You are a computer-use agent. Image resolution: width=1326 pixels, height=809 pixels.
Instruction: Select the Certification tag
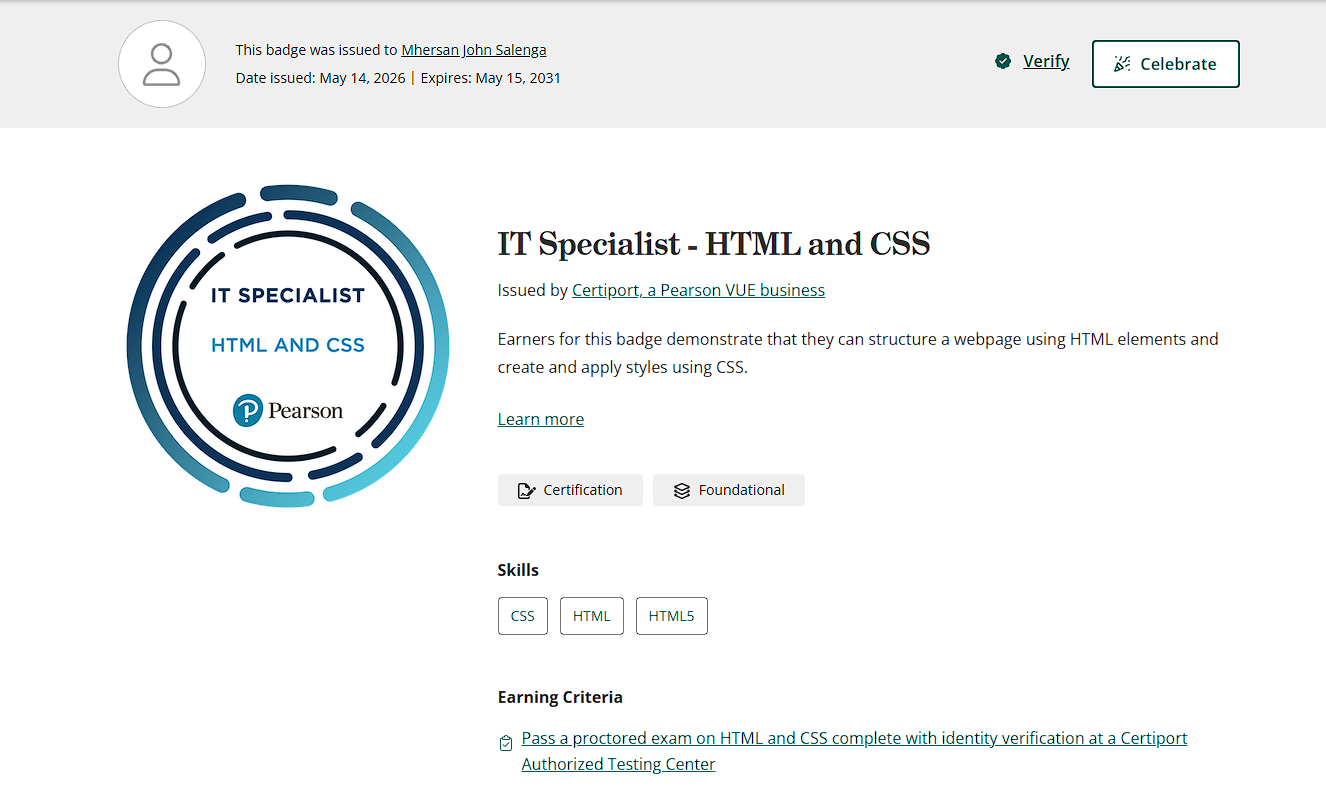tap(570, 490)
